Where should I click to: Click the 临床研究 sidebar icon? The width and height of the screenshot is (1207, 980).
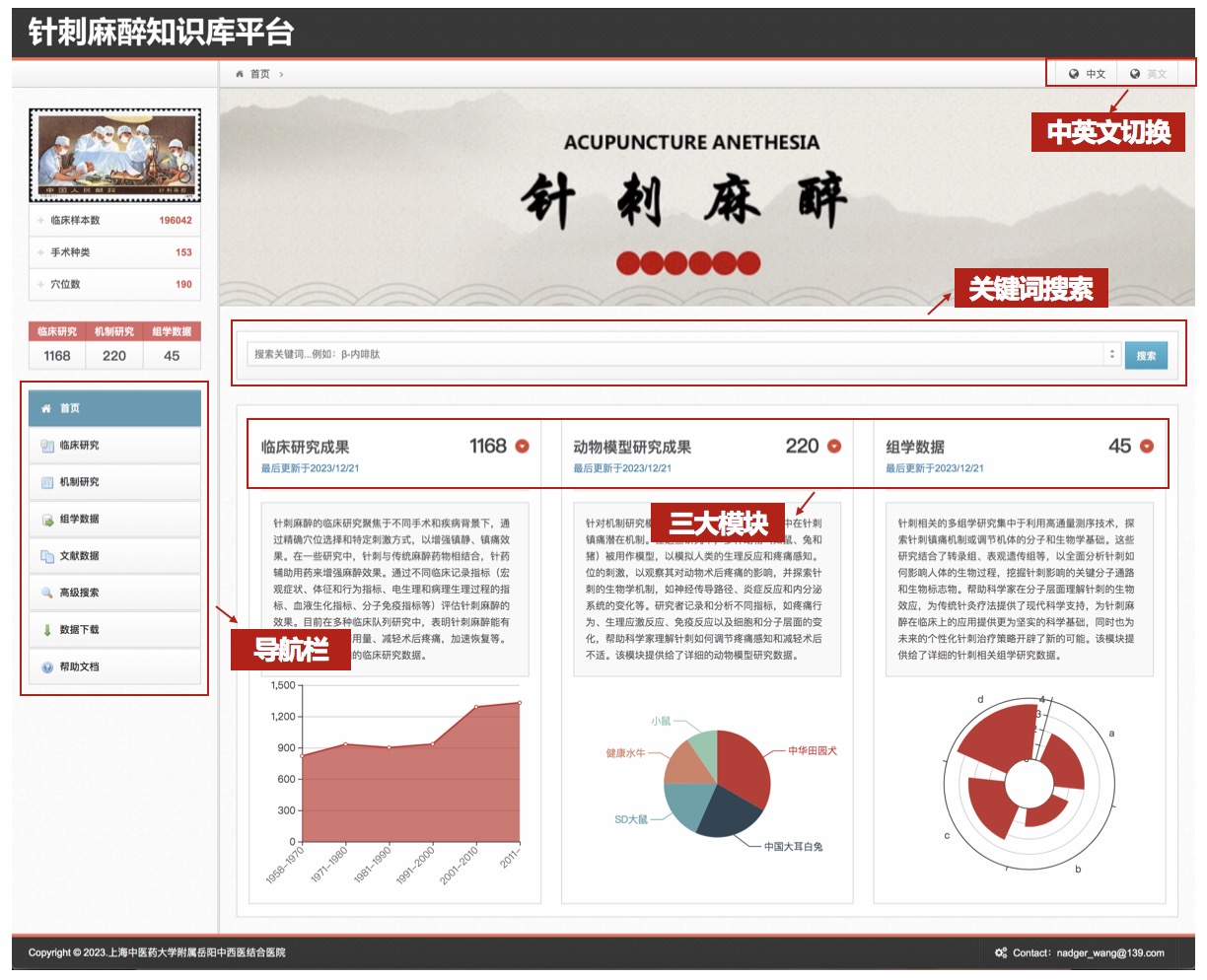(47, 446)
